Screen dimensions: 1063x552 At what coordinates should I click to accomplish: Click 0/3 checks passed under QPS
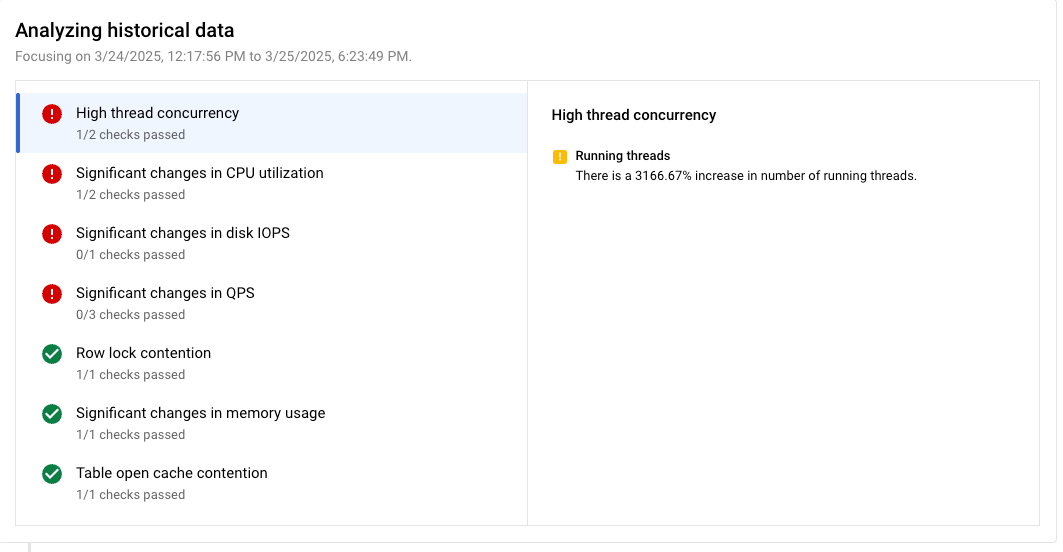[130, 315]
